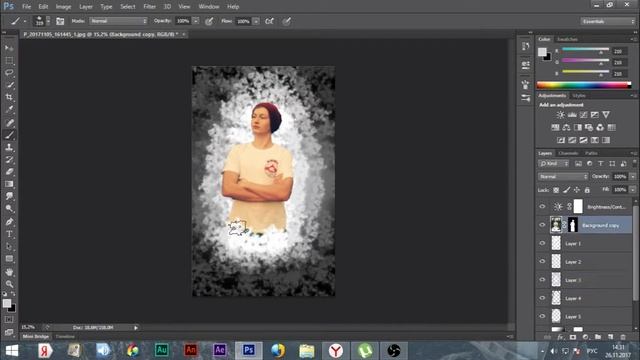Open the Brush panel toggle icon

(x=60, y=21)
